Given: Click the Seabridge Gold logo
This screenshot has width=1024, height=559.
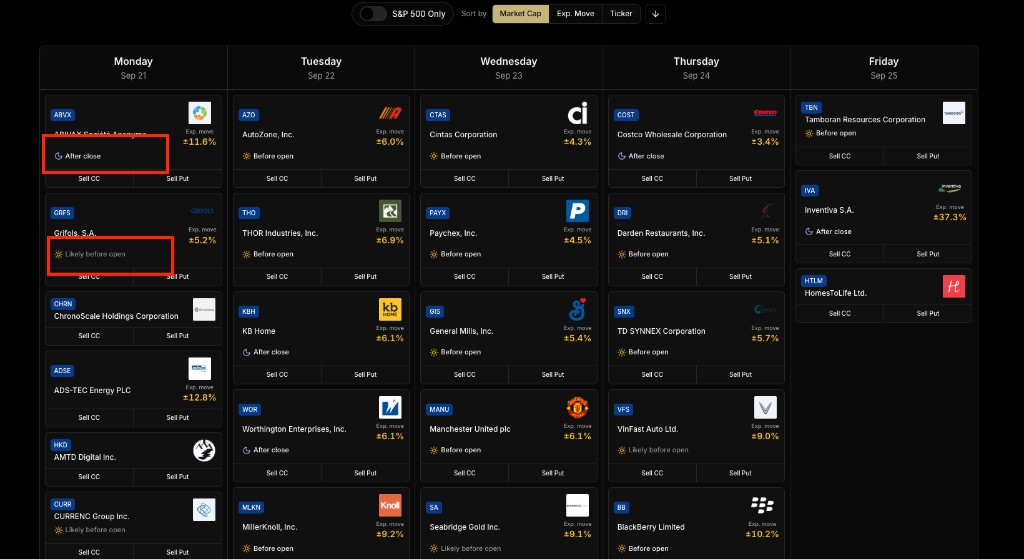Looking at the screenshot, I should (x=577, y=505).
